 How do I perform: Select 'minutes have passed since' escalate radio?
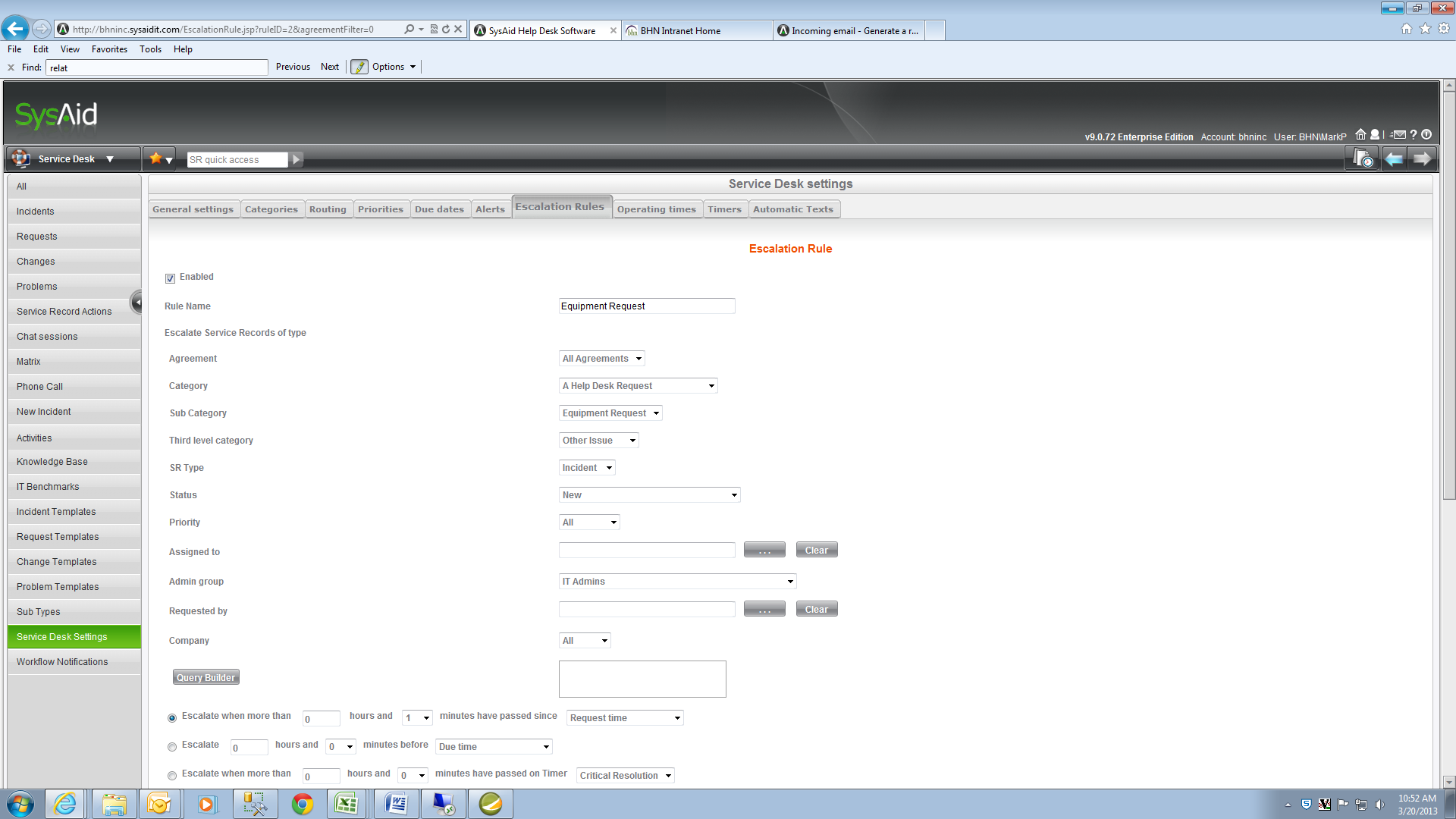pos(172,717)
